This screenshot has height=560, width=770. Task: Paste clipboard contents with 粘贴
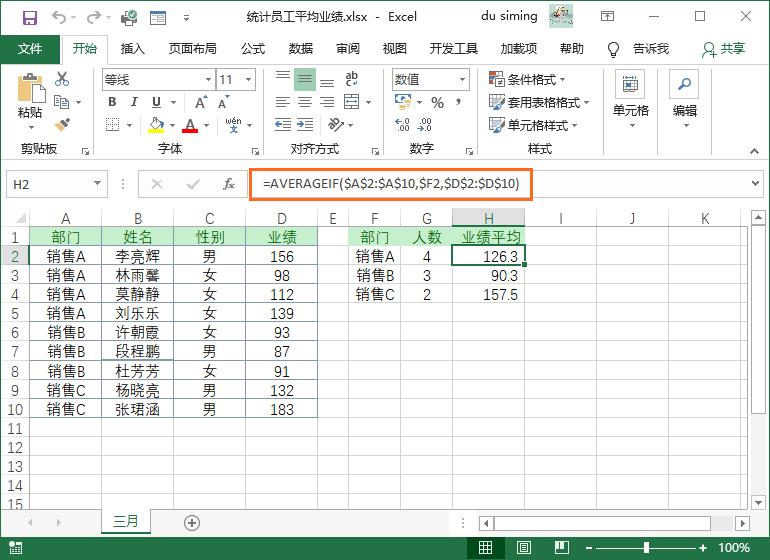click(x=29, y=101)
